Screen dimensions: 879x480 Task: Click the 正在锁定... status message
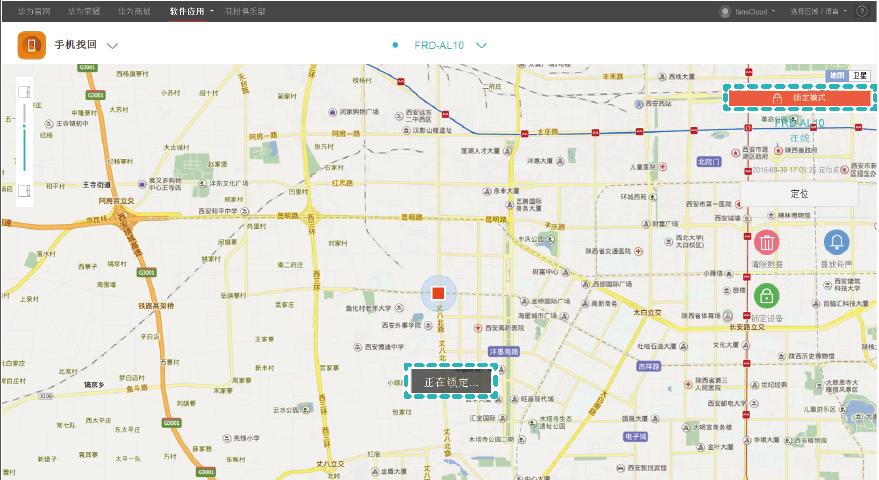pos(451,382)
